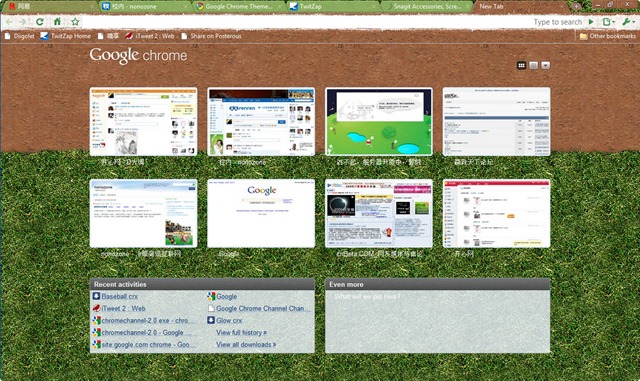
Task: Open the New Tab page options dropdown
Action: click(x=545, y=65)
